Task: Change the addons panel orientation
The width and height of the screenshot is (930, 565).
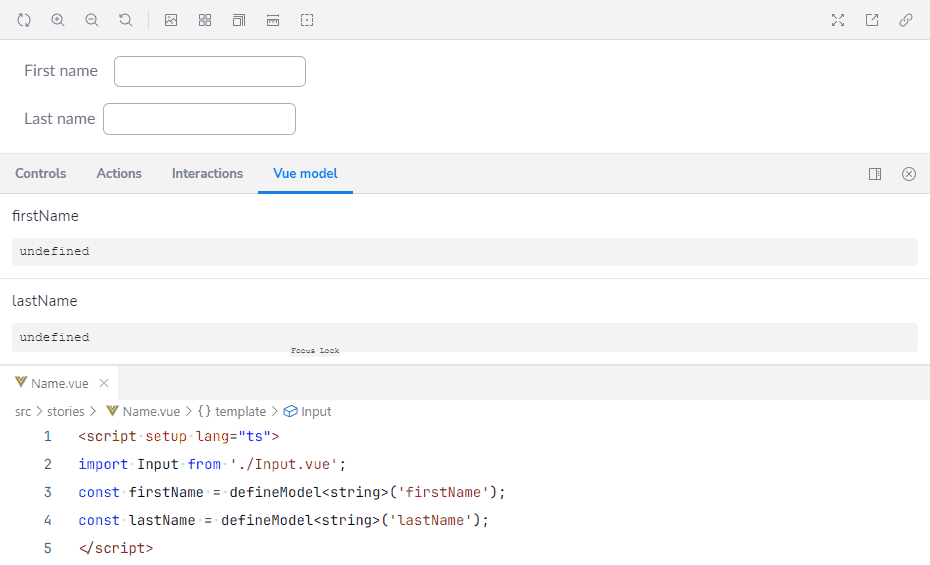Action: pyautogui.click(x=875, y=174)
